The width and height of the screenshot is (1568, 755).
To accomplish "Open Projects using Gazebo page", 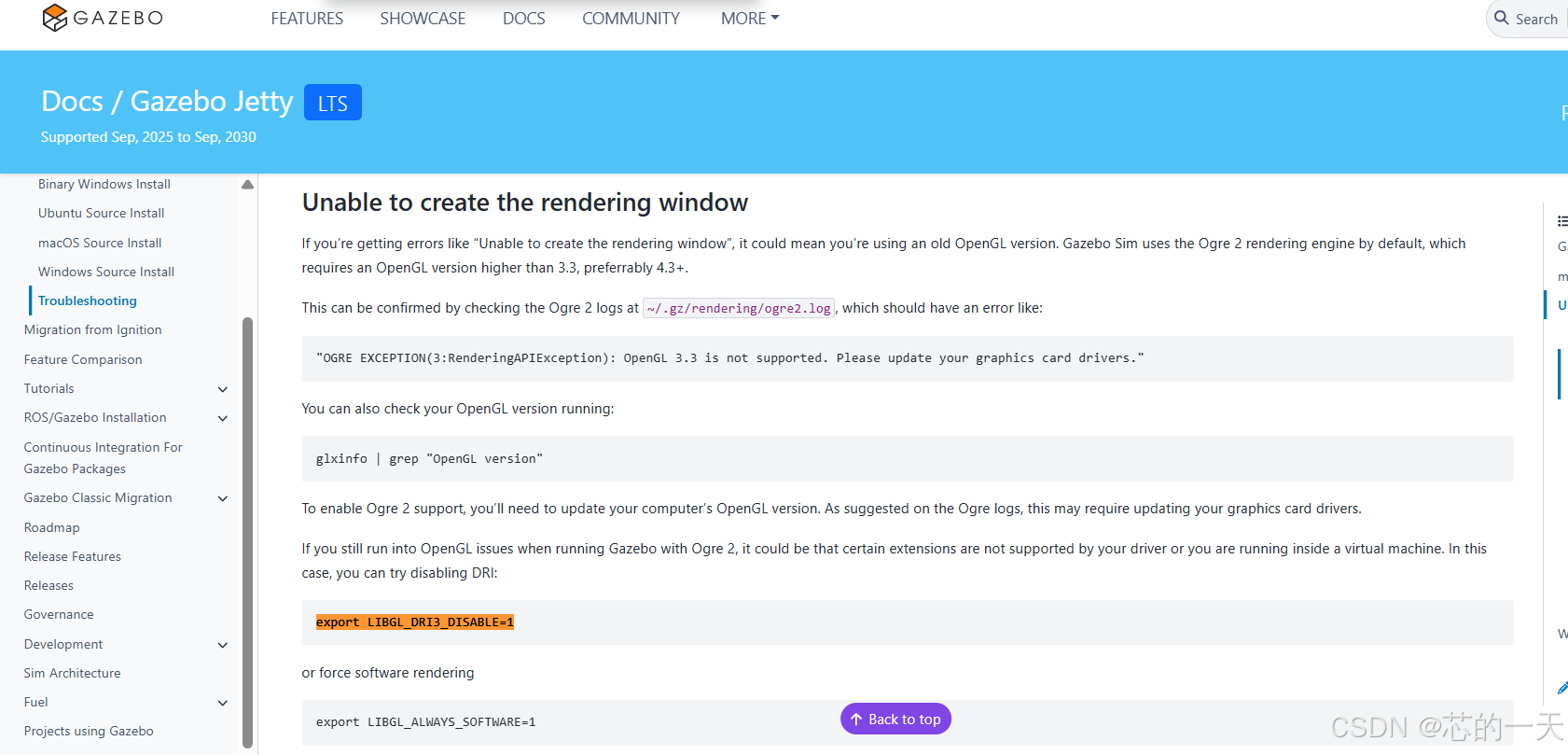I will click(x=89, y=731).
